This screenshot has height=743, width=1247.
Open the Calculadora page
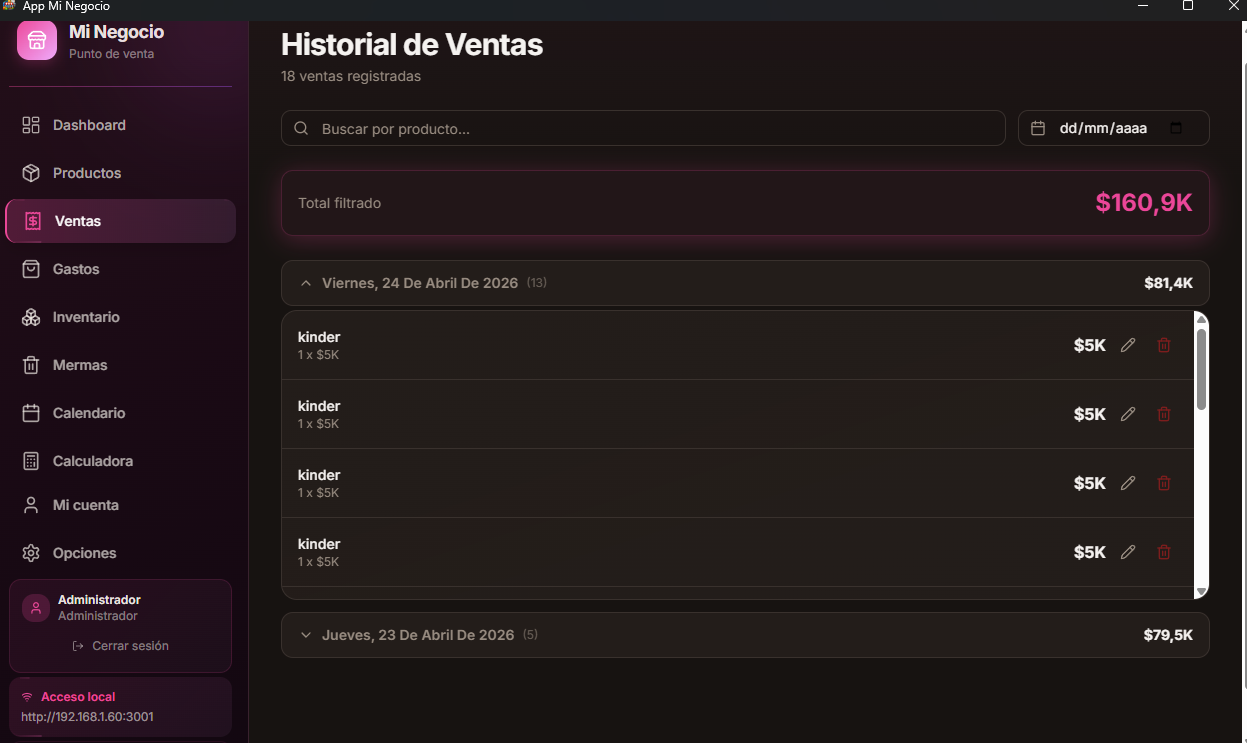click(x=93, y=461)
